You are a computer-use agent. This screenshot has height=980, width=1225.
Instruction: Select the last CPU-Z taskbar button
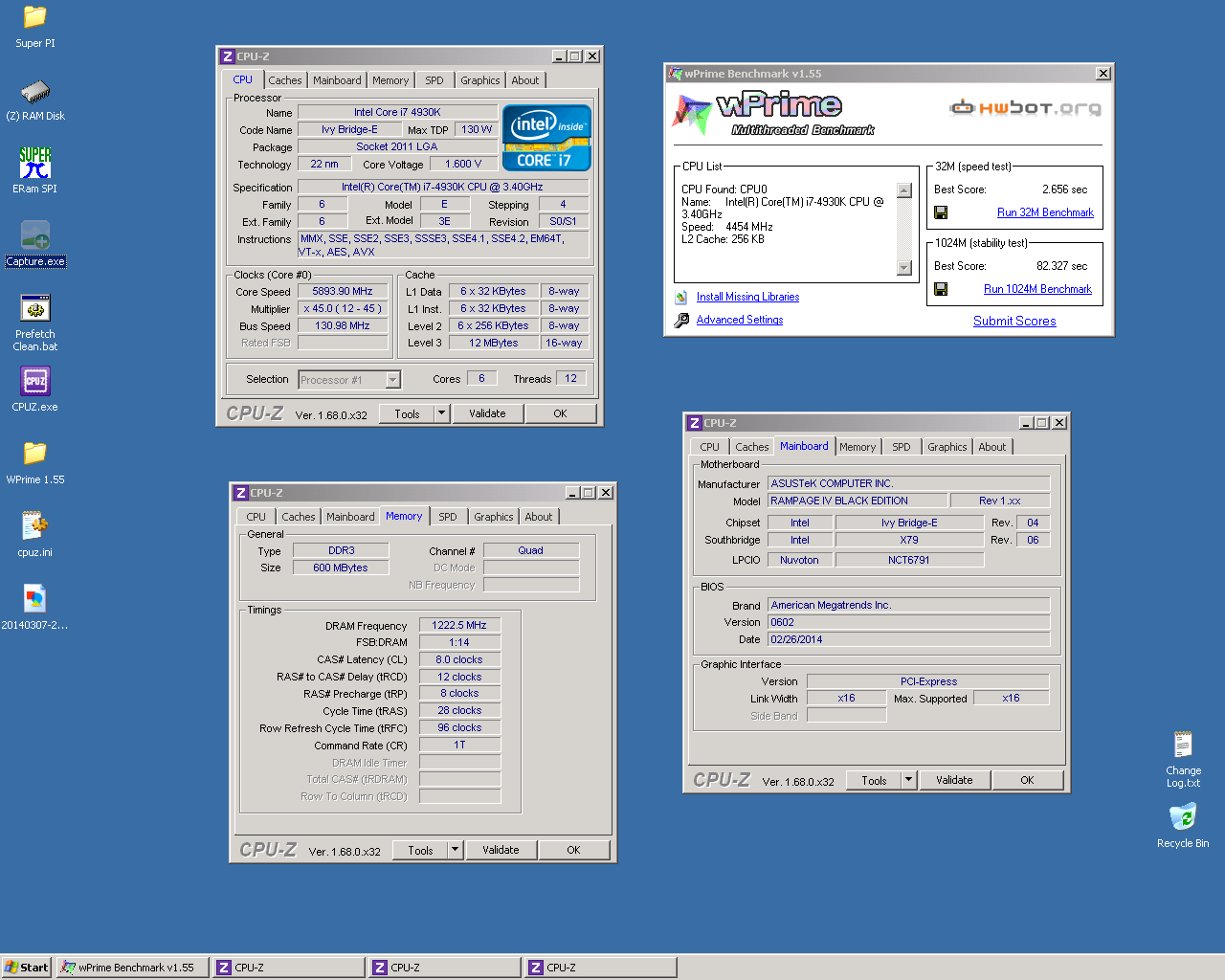pos(601,968)
